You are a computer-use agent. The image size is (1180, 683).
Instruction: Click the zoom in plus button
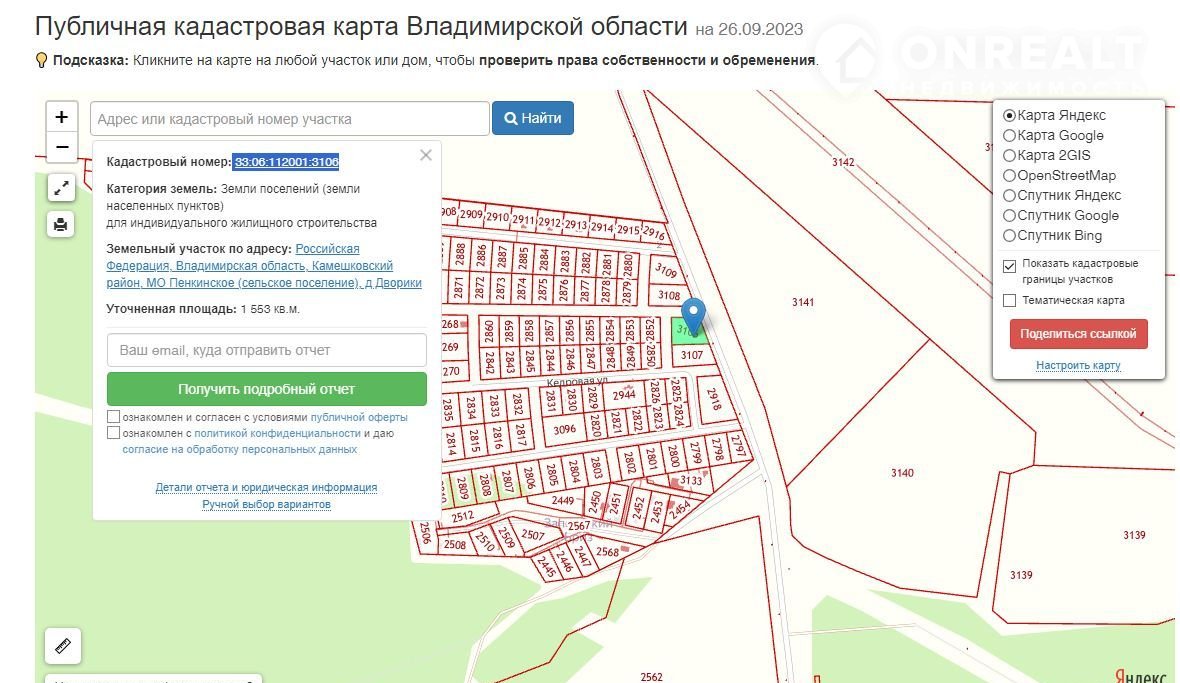click(61, 117)
